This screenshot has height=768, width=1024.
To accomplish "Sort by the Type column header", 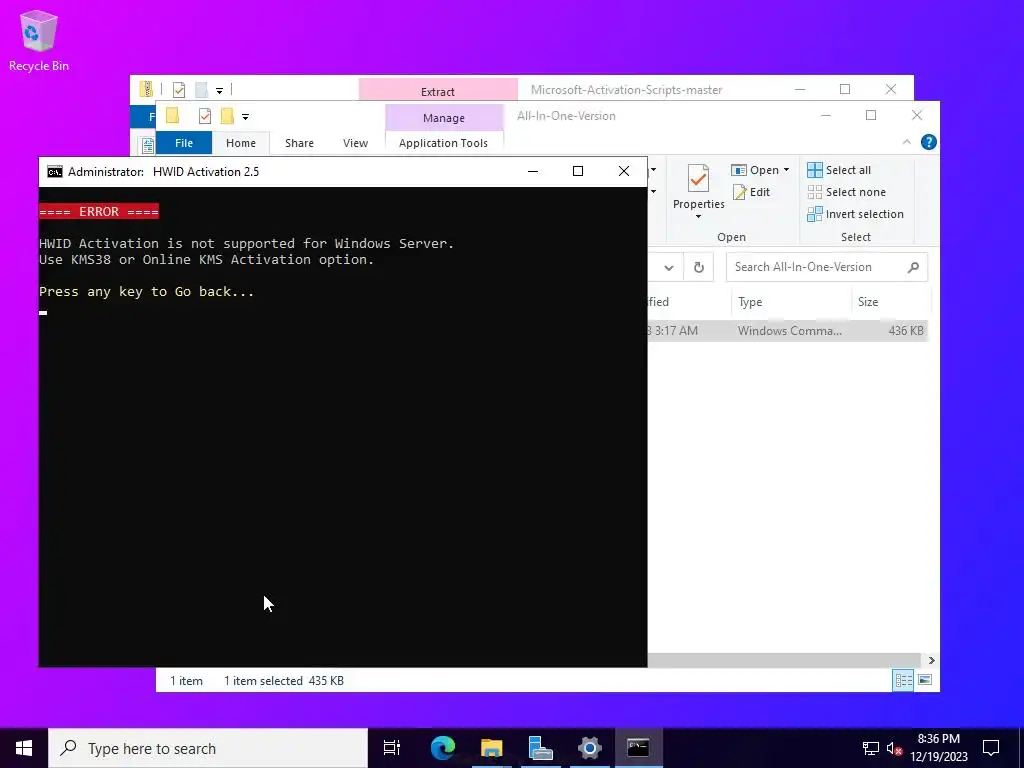I will pyautogui.click(x=790, y=302).
